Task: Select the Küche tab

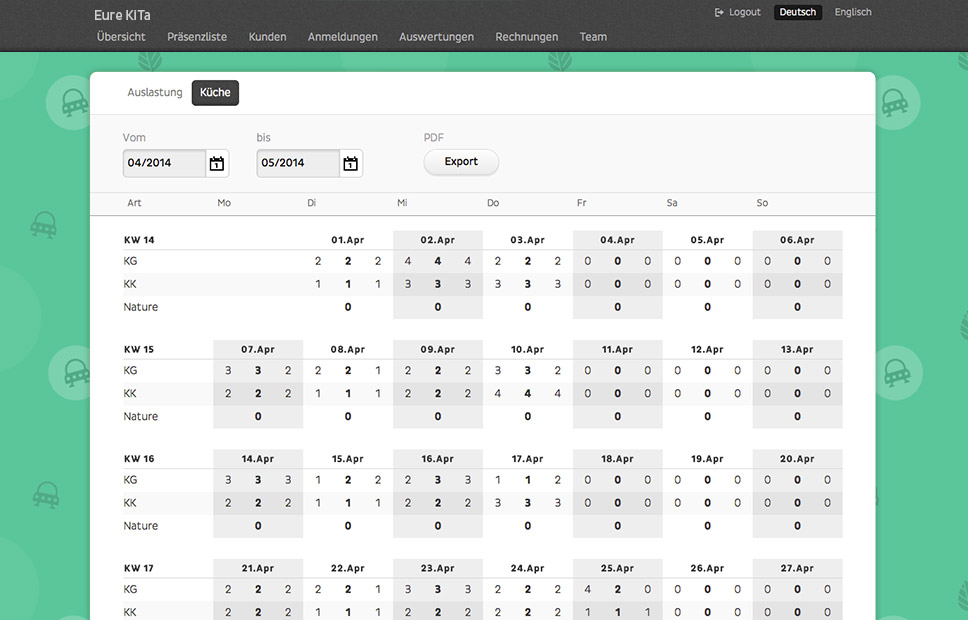Action: (x=215, y=93)
